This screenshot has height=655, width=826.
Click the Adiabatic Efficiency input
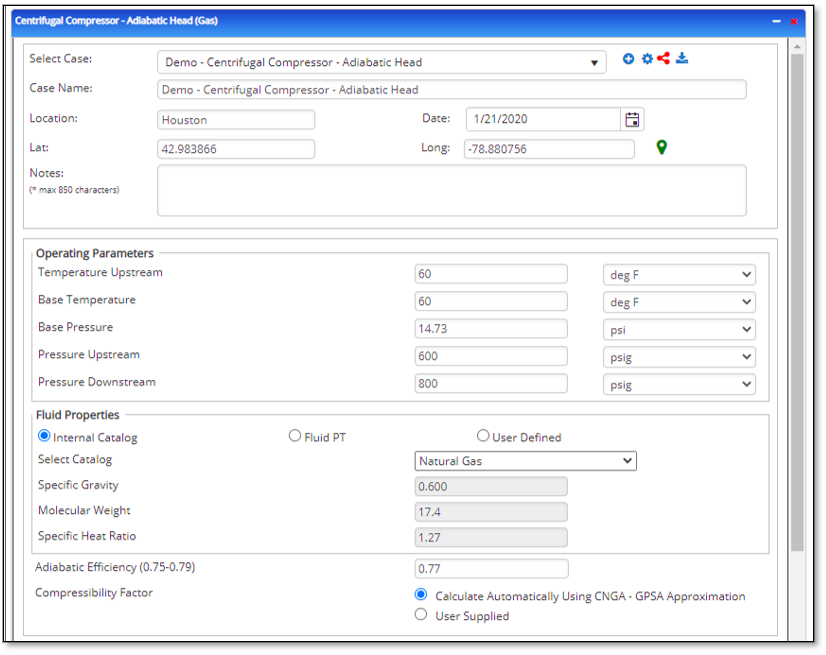pyautogui.click(x=490, y=568)
